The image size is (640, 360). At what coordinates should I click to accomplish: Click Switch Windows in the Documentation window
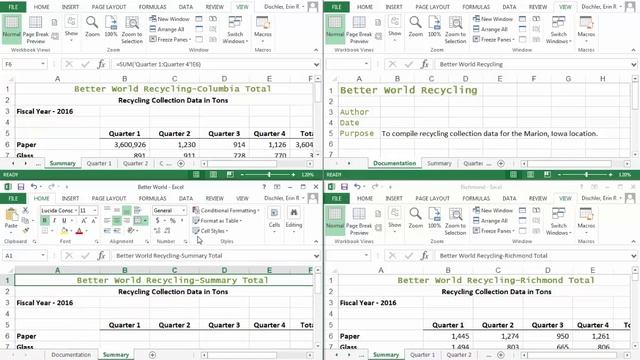(x=558, y=30)
